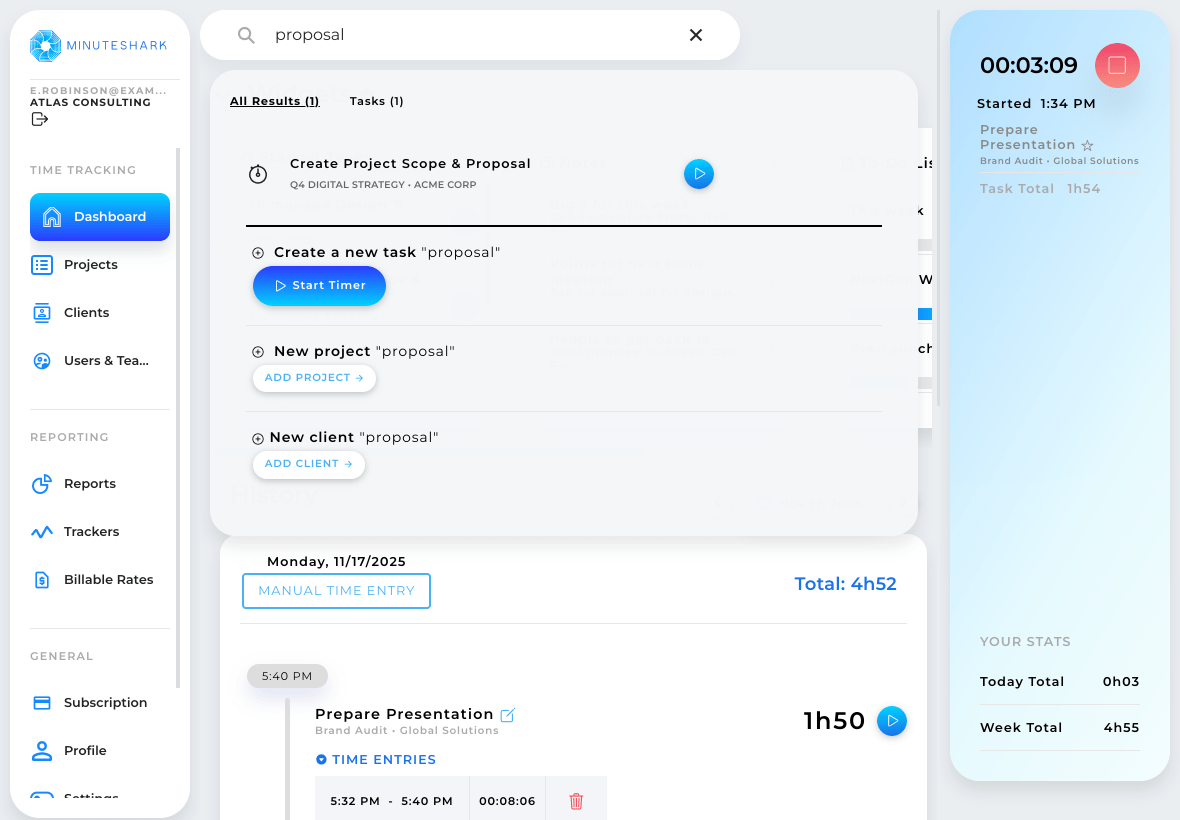Sign out using the logout icon

pyautogui.click(x=39, y=118)
